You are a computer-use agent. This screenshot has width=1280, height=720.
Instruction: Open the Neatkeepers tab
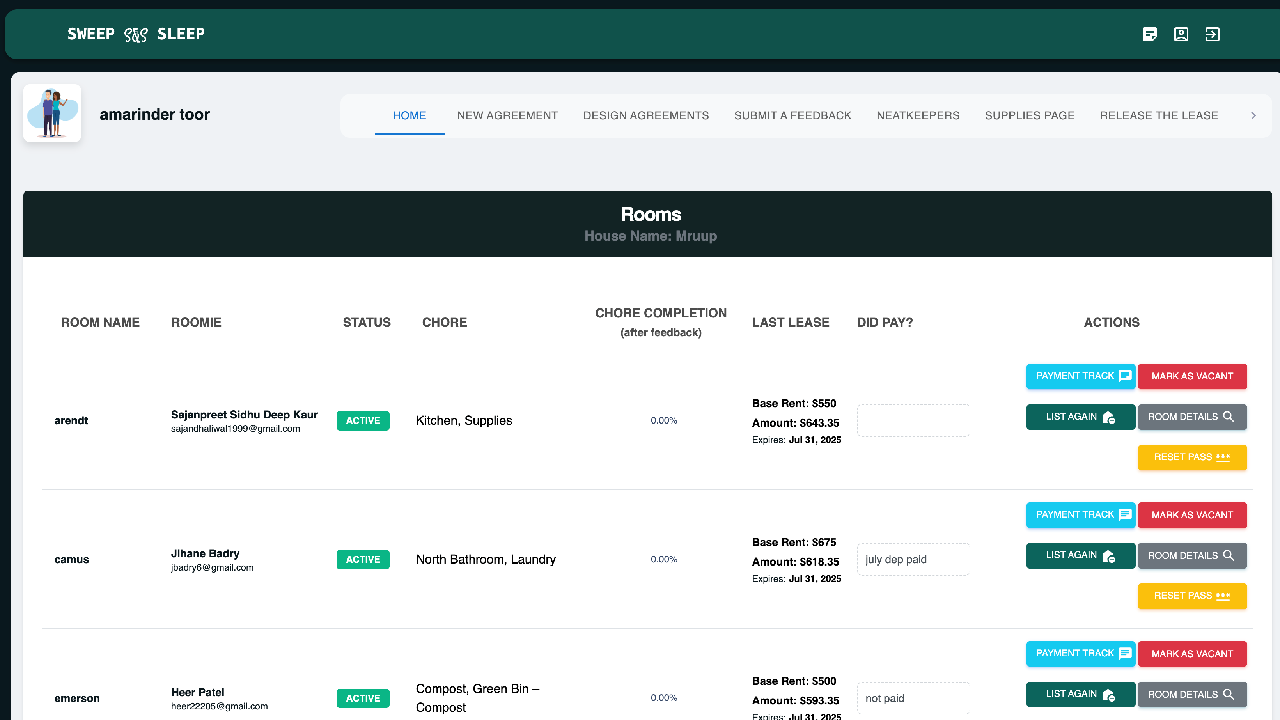918,115
